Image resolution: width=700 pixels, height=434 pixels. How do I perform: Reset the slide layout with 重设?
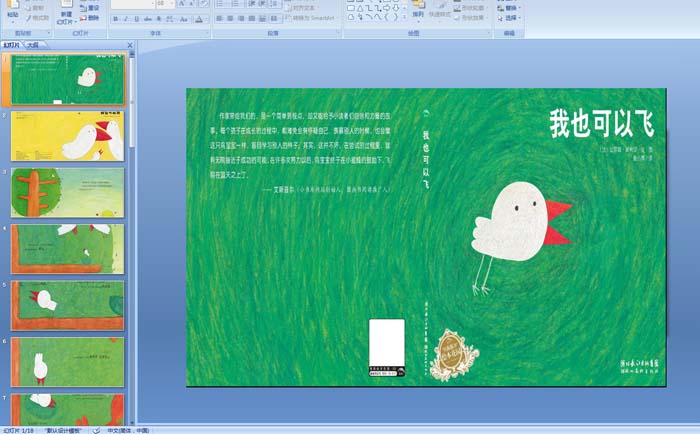click(x=90, y=8)
